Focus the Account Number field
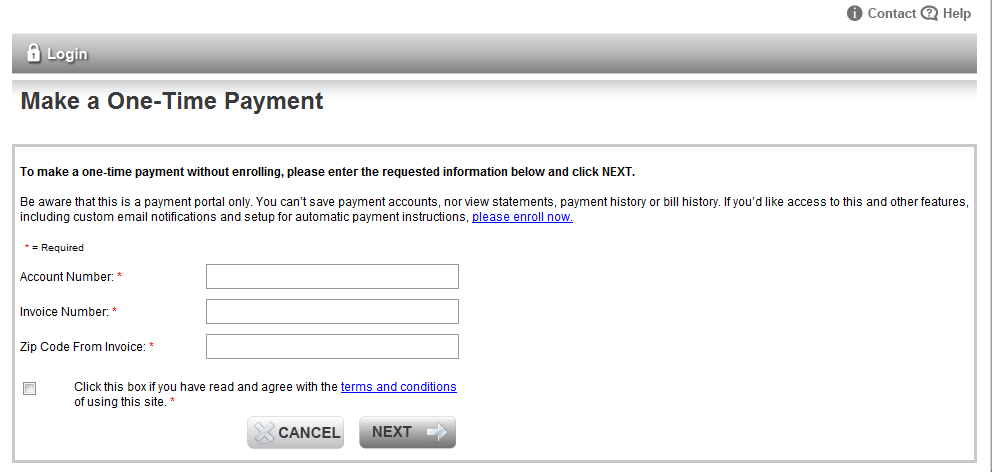992x472 pixels. point(332,276)
